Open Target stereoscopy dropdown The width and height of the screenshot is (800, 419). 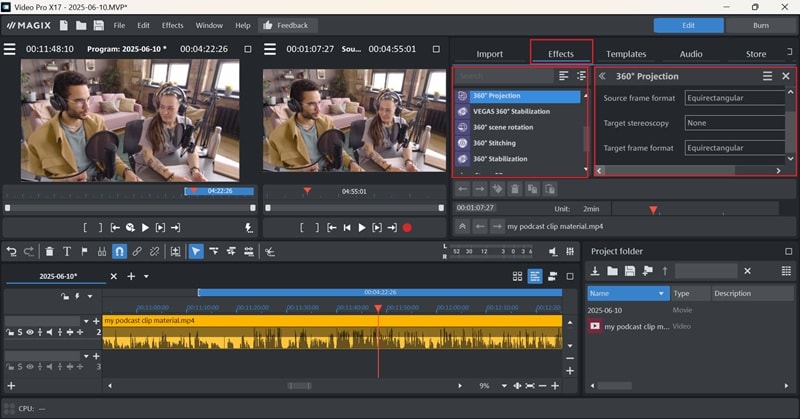click(734, 123)
